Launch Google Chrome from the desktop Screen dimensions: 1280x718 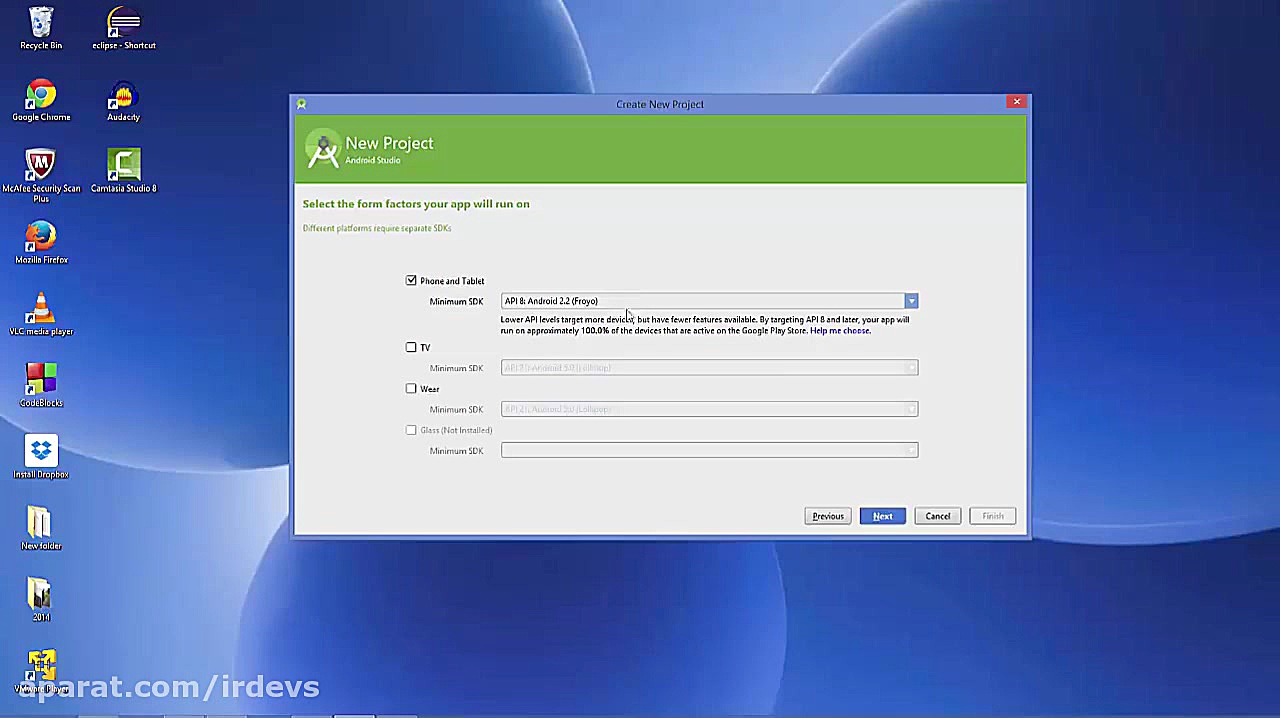coord(41,93)
